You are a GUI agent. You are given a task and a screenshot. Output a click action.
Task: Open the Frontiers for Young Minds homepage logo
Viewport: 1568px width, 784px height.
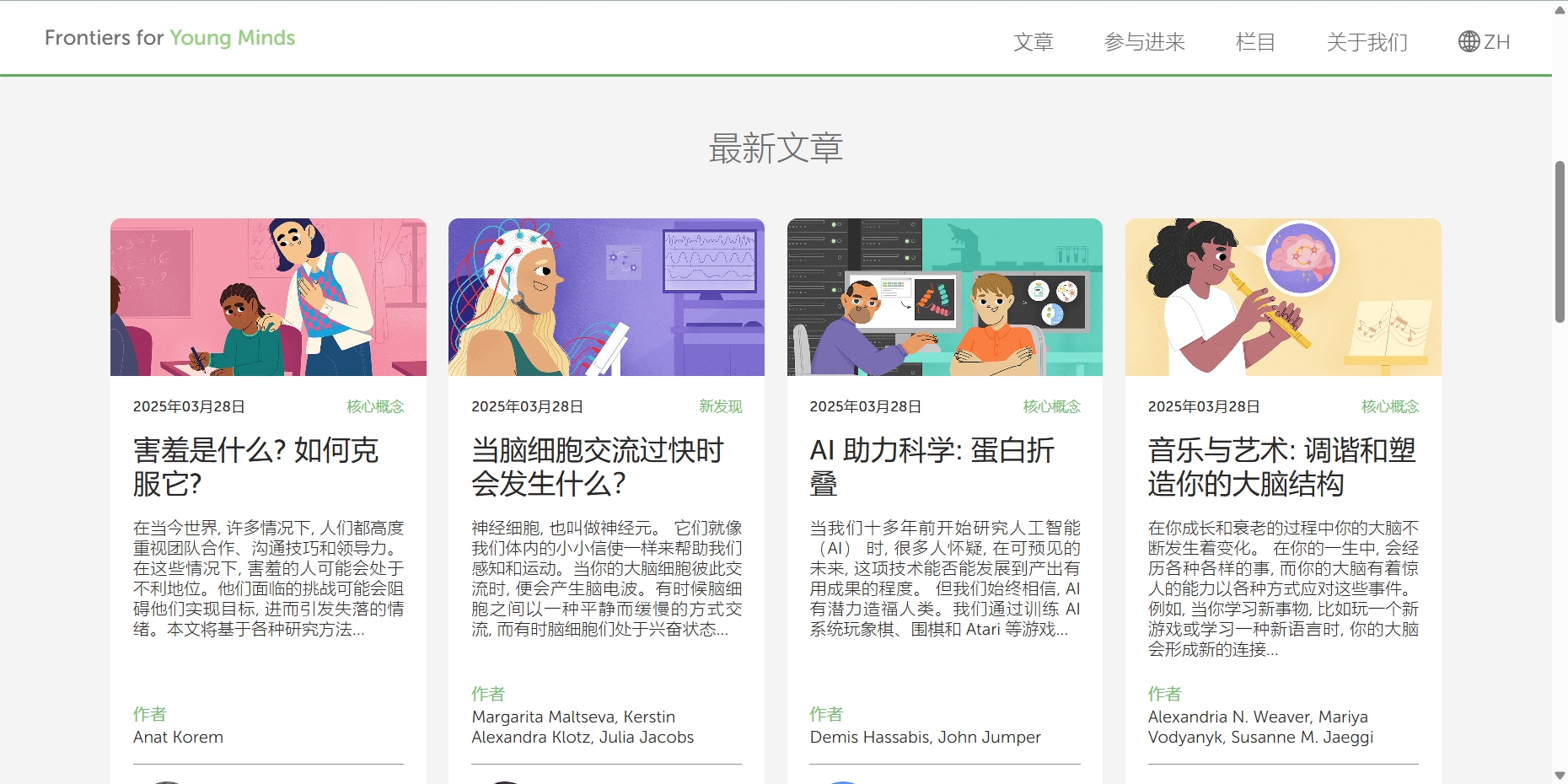(169, 38)
